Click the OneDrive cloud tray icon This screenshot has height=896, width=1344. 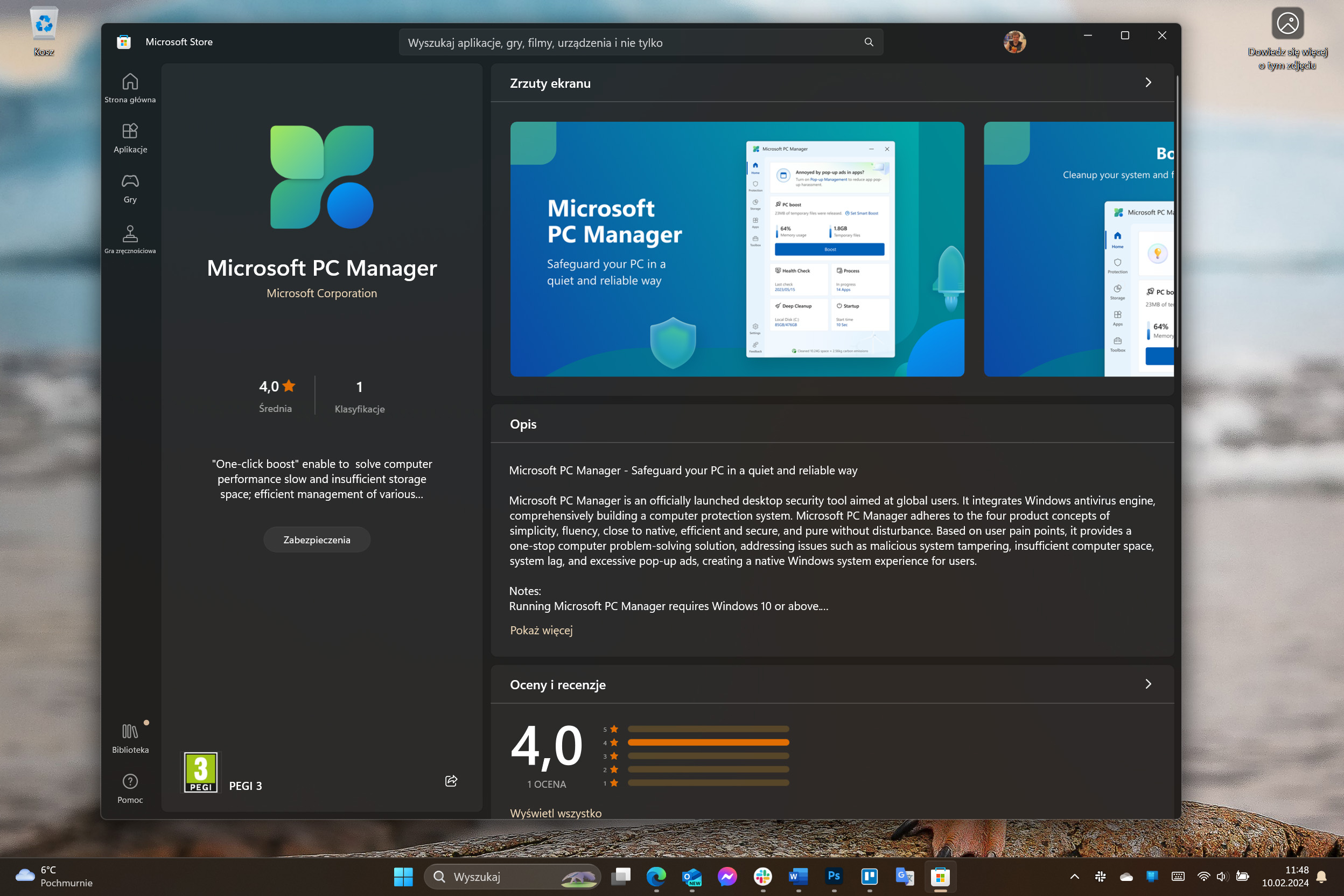point(1126,877)
